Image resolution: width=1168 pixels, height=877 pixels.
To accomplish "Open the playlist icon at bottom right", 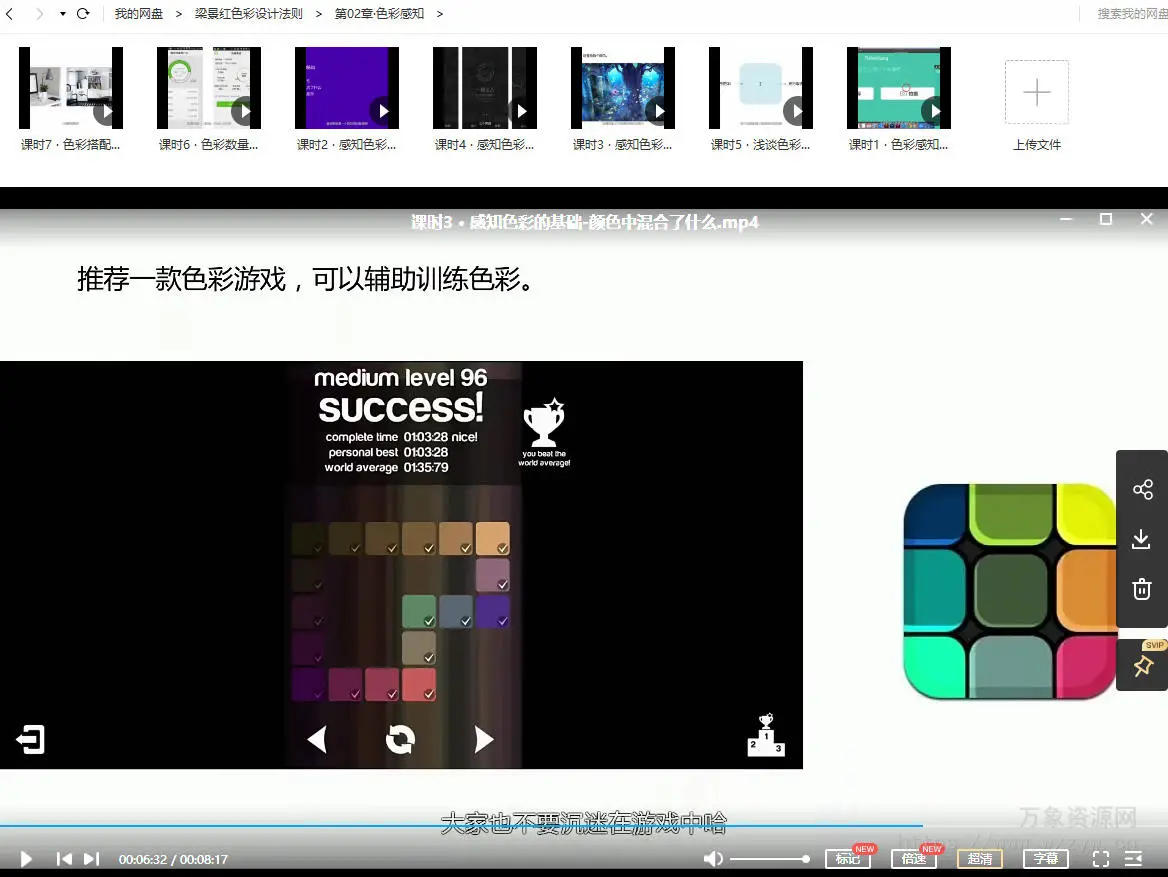I will [x=1134, y=859].
